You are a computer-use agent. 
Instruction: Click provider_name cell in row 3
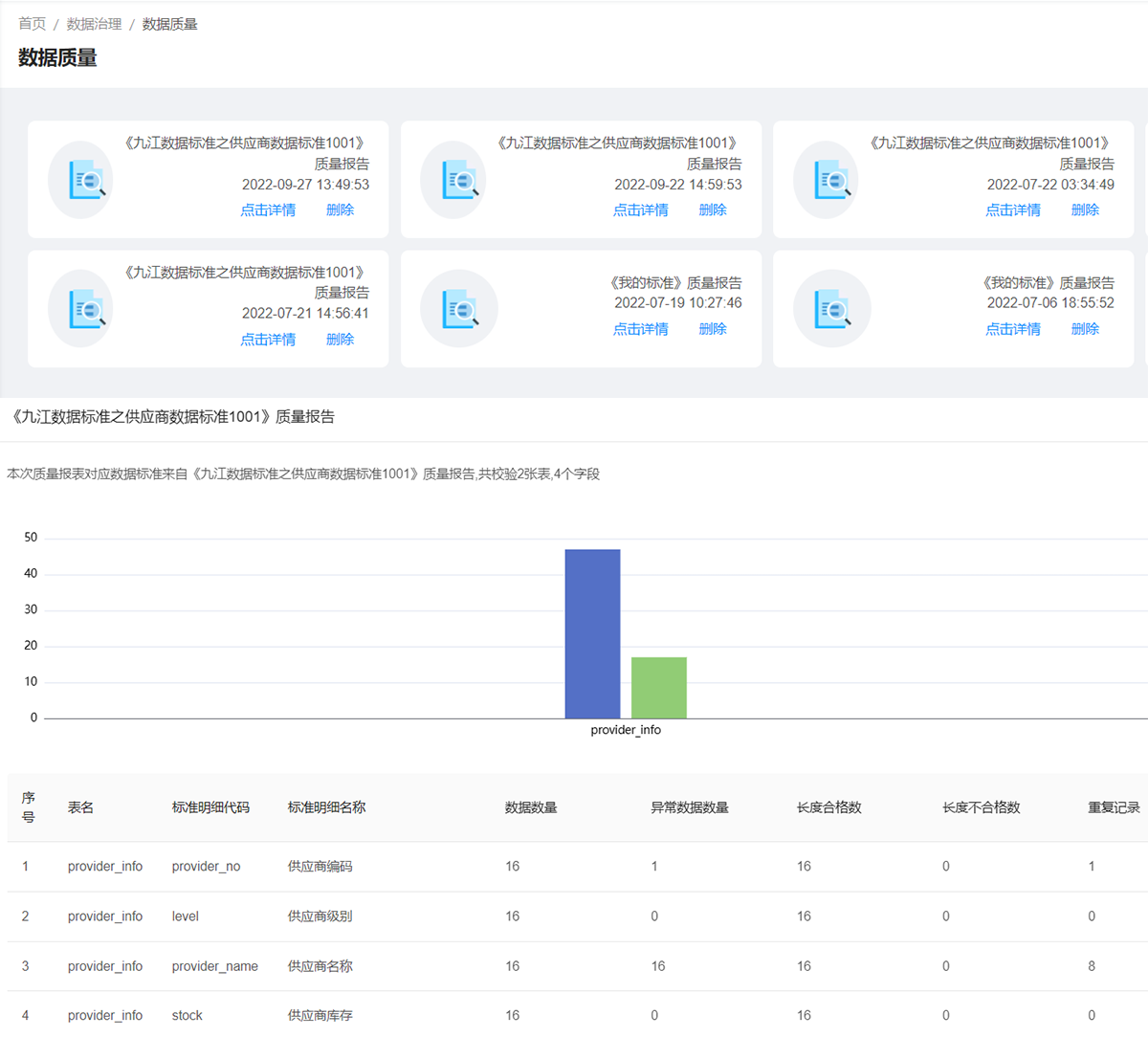pyautogui.click(x=215, y=966)
